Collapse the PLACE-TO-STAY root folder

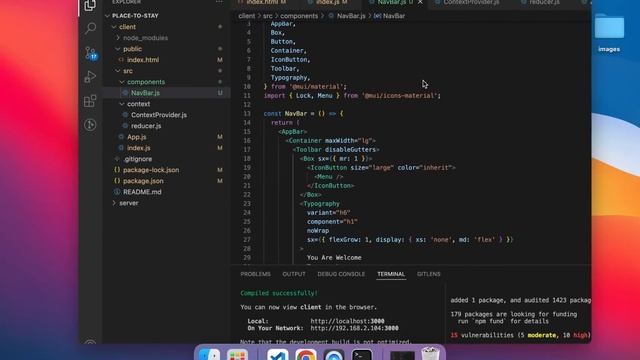click(x=108, y=16)
